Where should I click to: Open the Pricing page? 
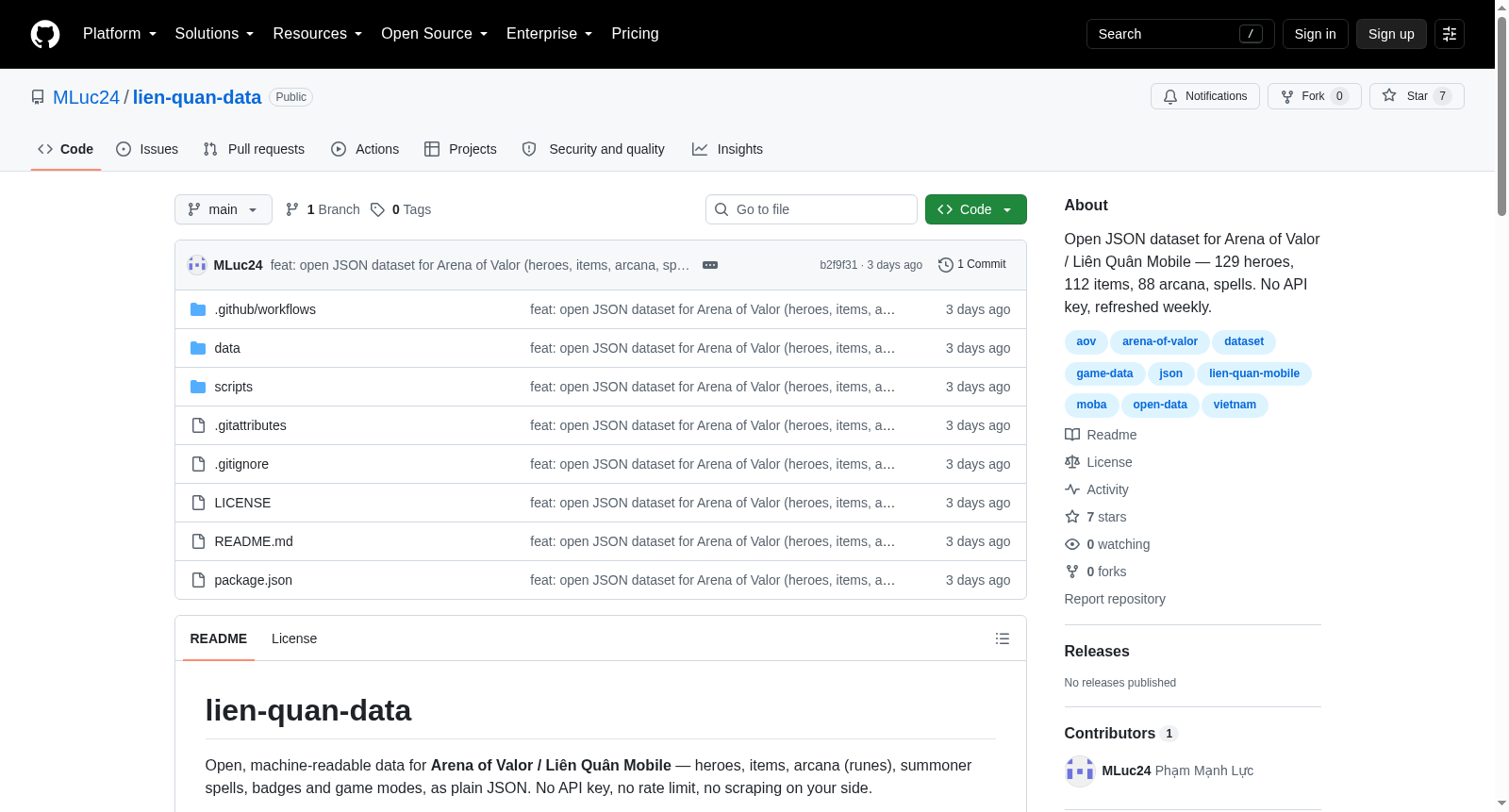coord(635,34)
